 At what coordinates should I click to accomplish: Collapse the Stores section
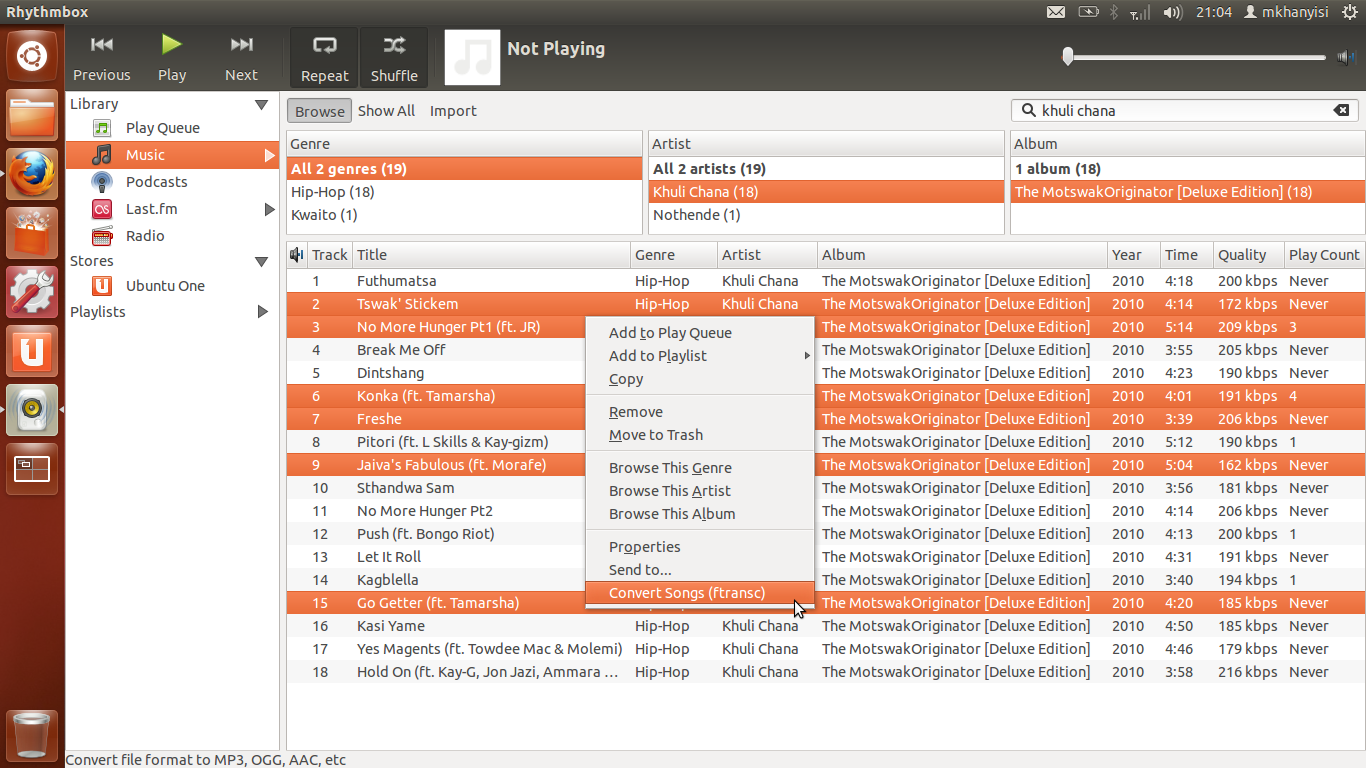(261, 261)
